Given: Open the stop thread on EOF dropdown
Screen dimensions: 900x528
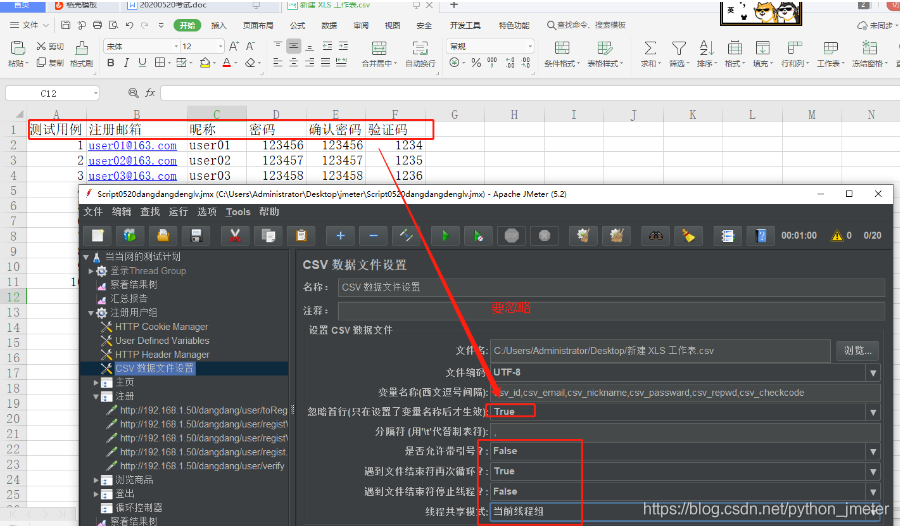Looking at the screenshot, I should (873, 492).
